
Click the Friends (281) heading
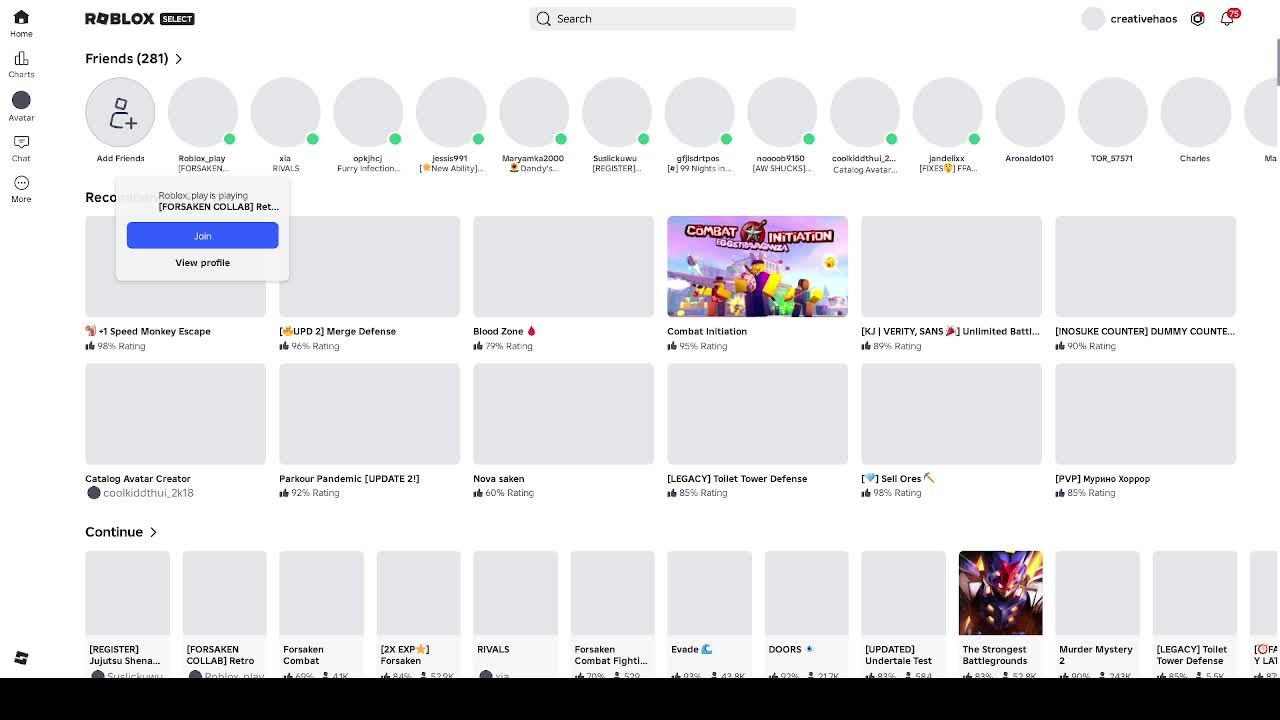(x=127, y=59)
